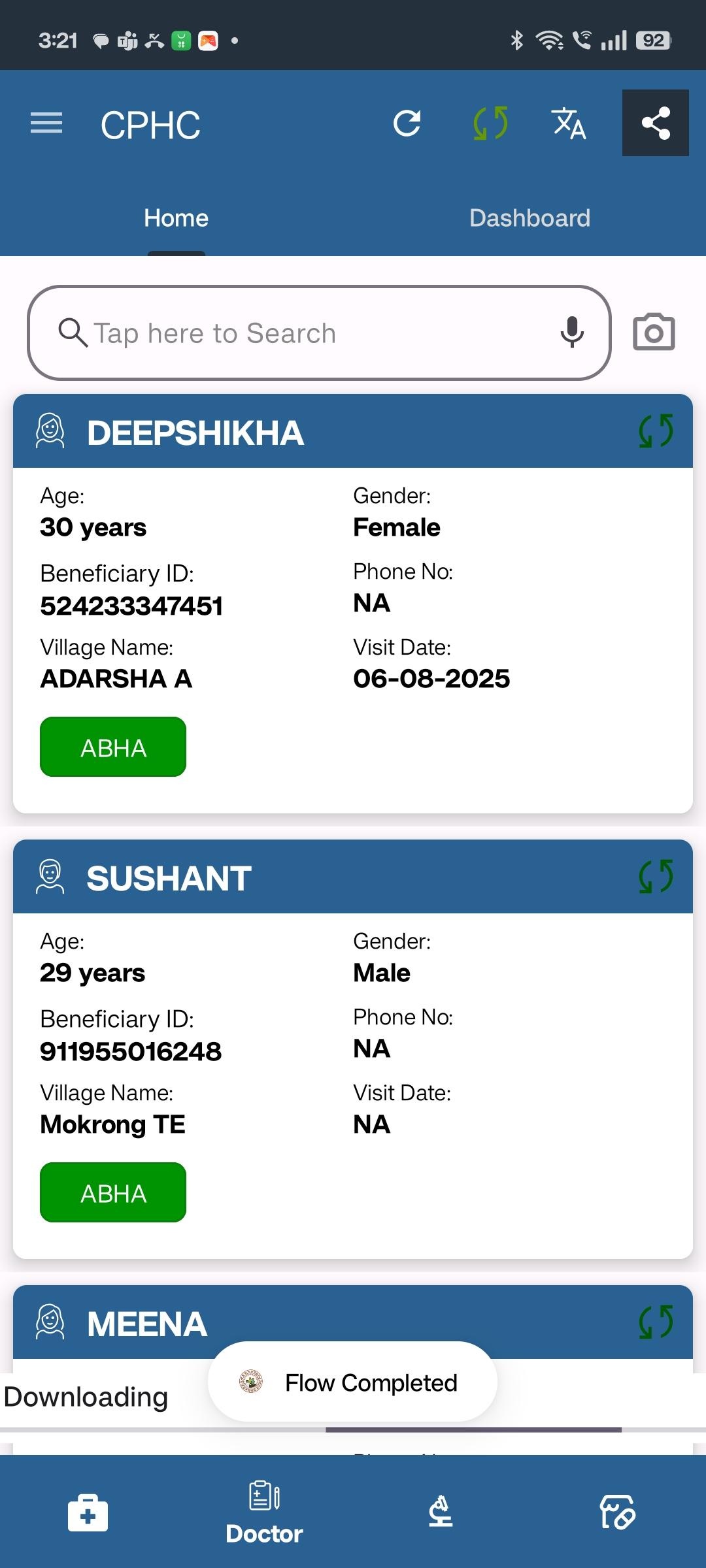Sync SUSHANT's beneficiary record
706x1568 pixels.
pyautogui.click(x=656, y=877)
